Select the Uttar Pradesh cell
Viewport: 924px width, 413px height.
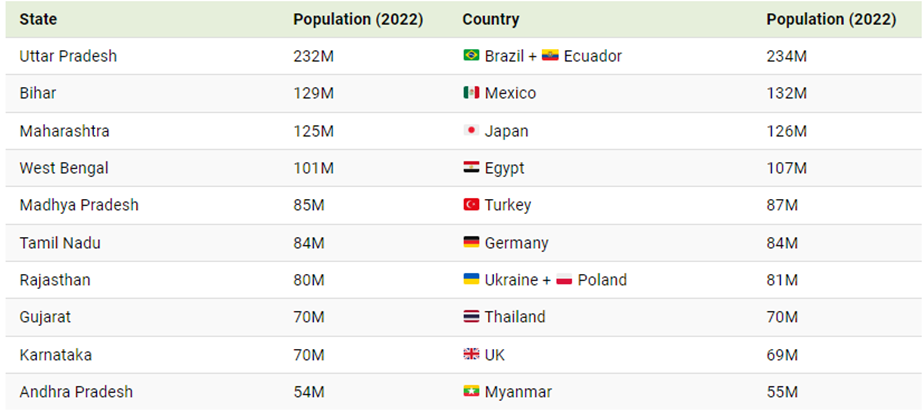(x=68, y=56)
